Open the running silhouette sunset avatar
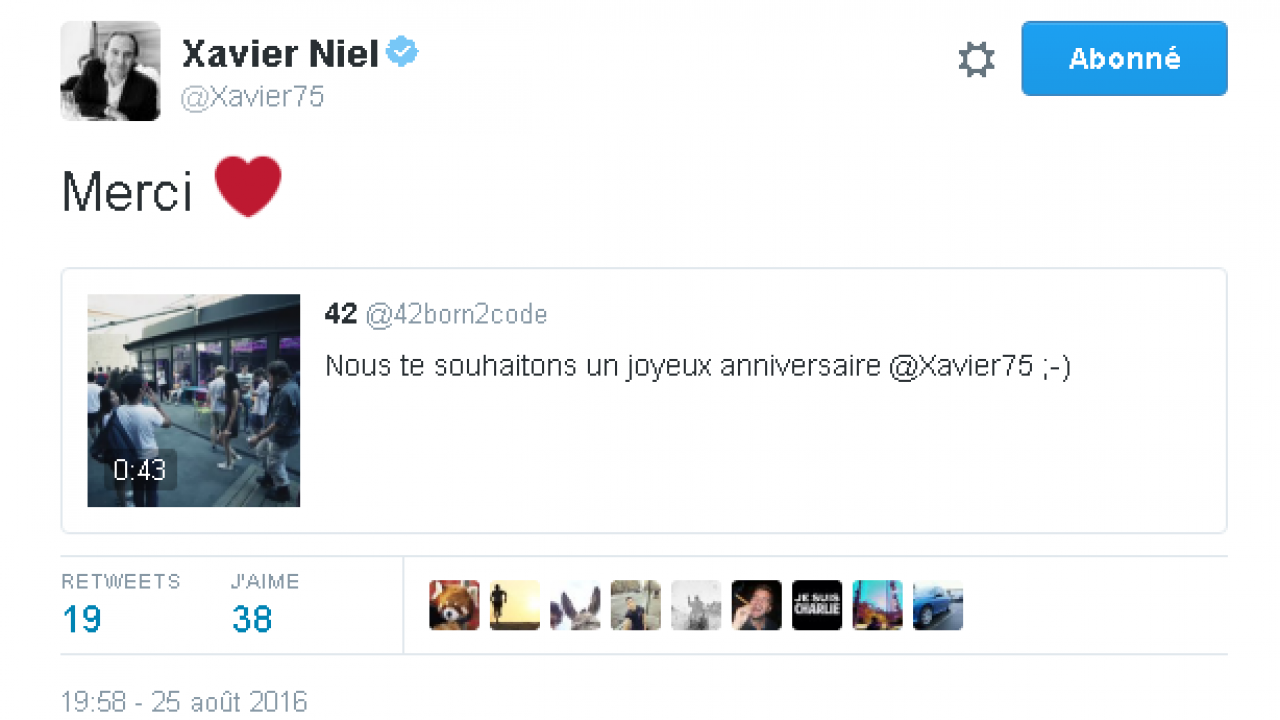The image size is (1280, 720). (x=515, y=605)
